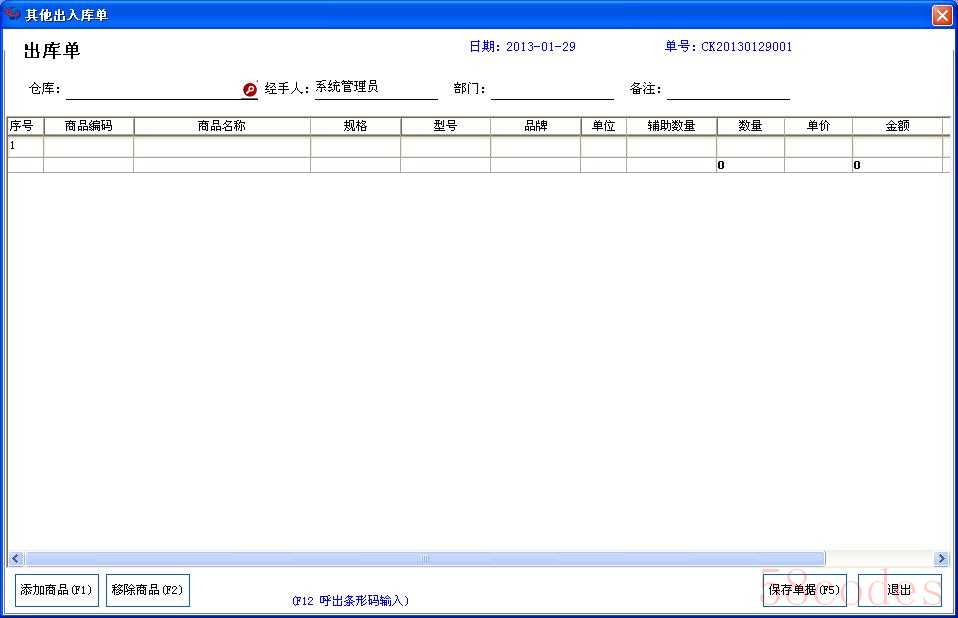Edit the 经手人 field with 系统管理员
This screenshot has height=618, width=958.
click(x=375, y=88)
